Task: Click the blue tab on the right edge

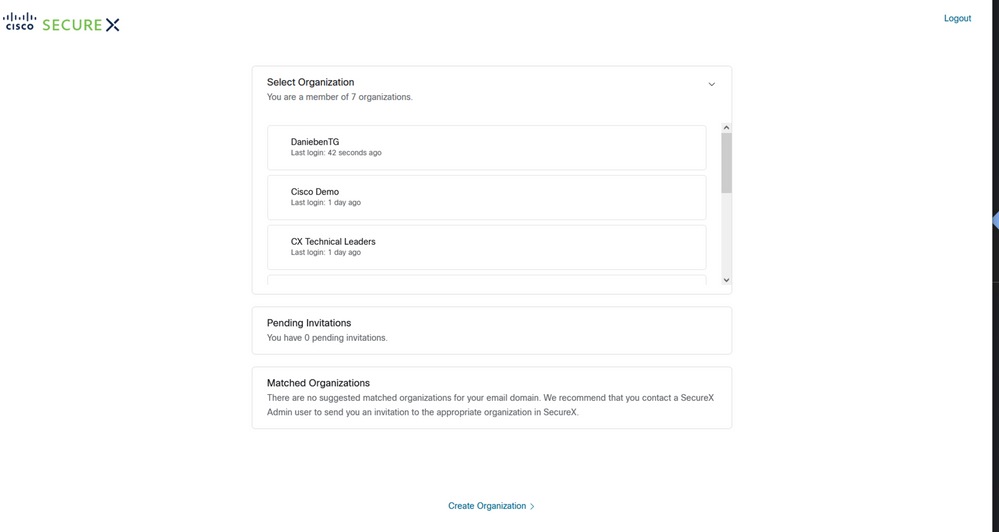Action: [995, 221]
